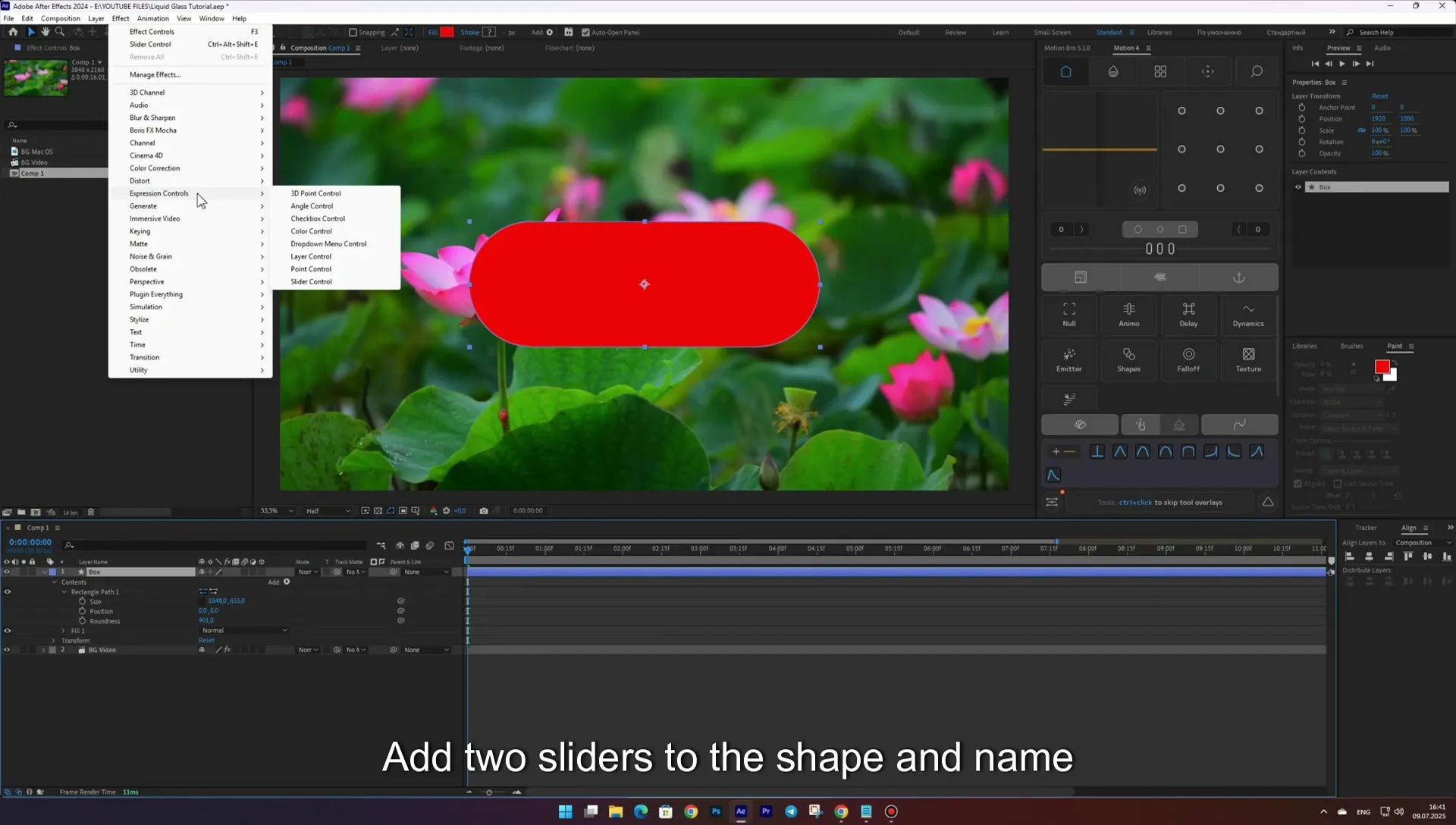Select the Hand tool in toolbar
Image resolution: width=1456 pixels, height=825 pixels.
tap(45, 32)
